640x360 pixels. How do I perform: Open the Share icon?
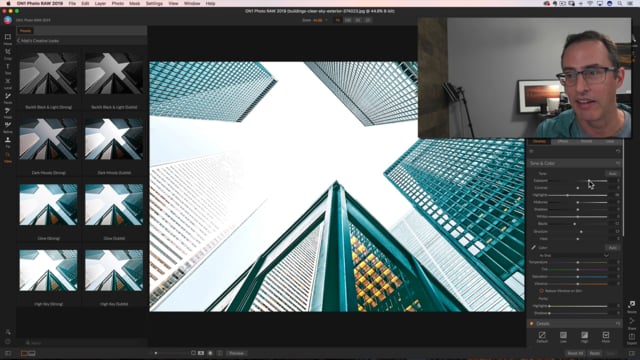click(631, 322)
